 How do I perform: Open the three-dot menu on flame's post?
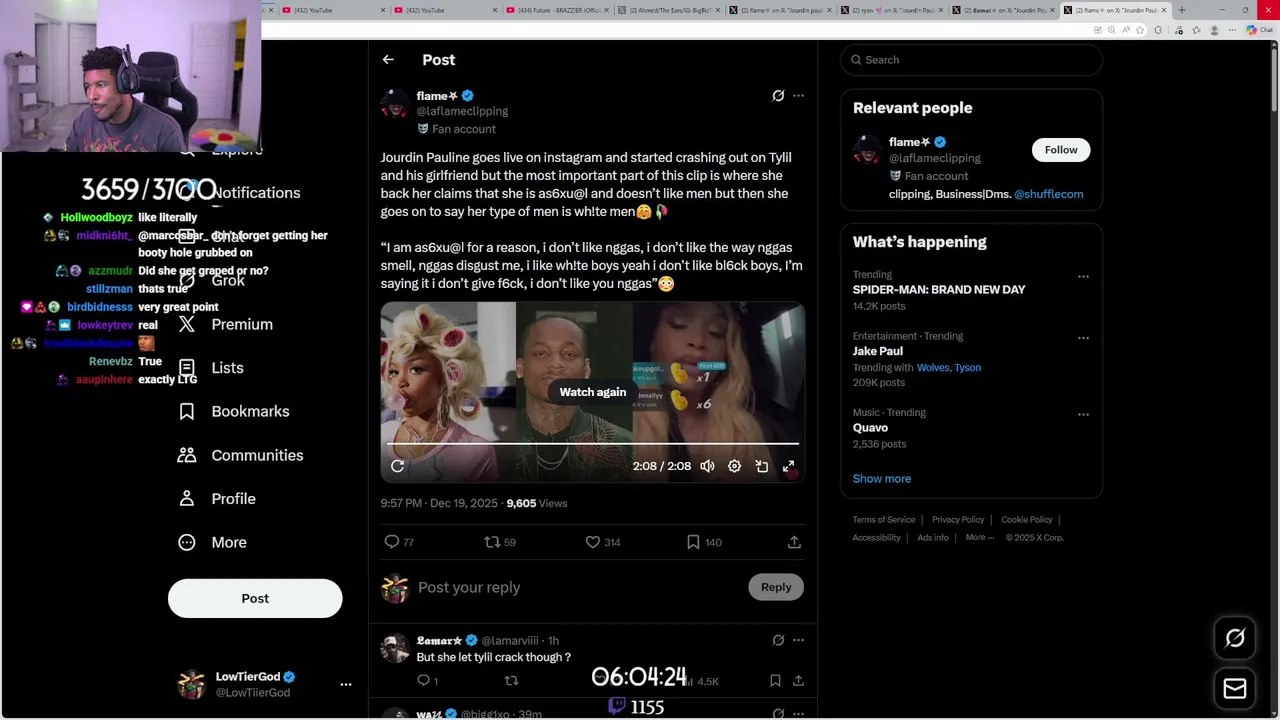pos(798,96)
